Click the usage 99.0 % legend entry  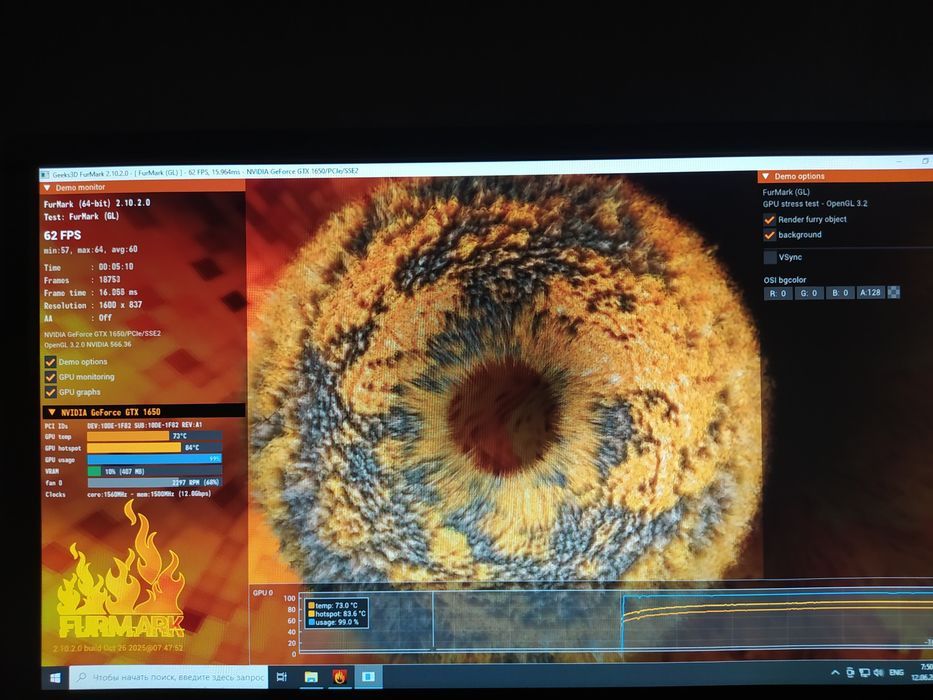tap(334, 622)
